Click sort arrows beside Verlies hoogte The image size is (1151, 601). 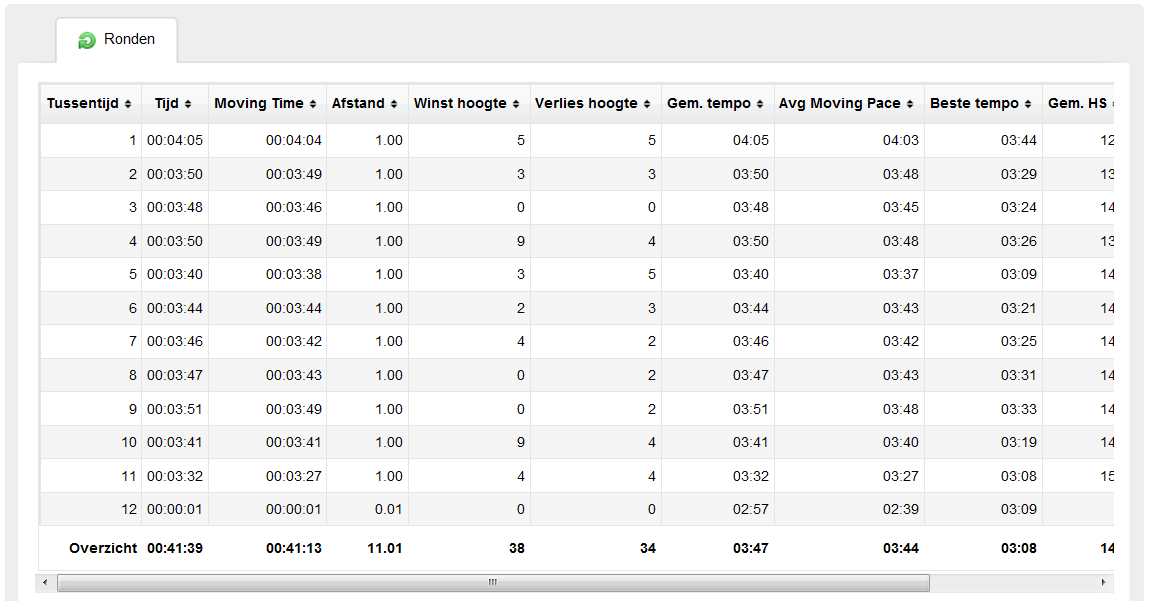[647, 104]
